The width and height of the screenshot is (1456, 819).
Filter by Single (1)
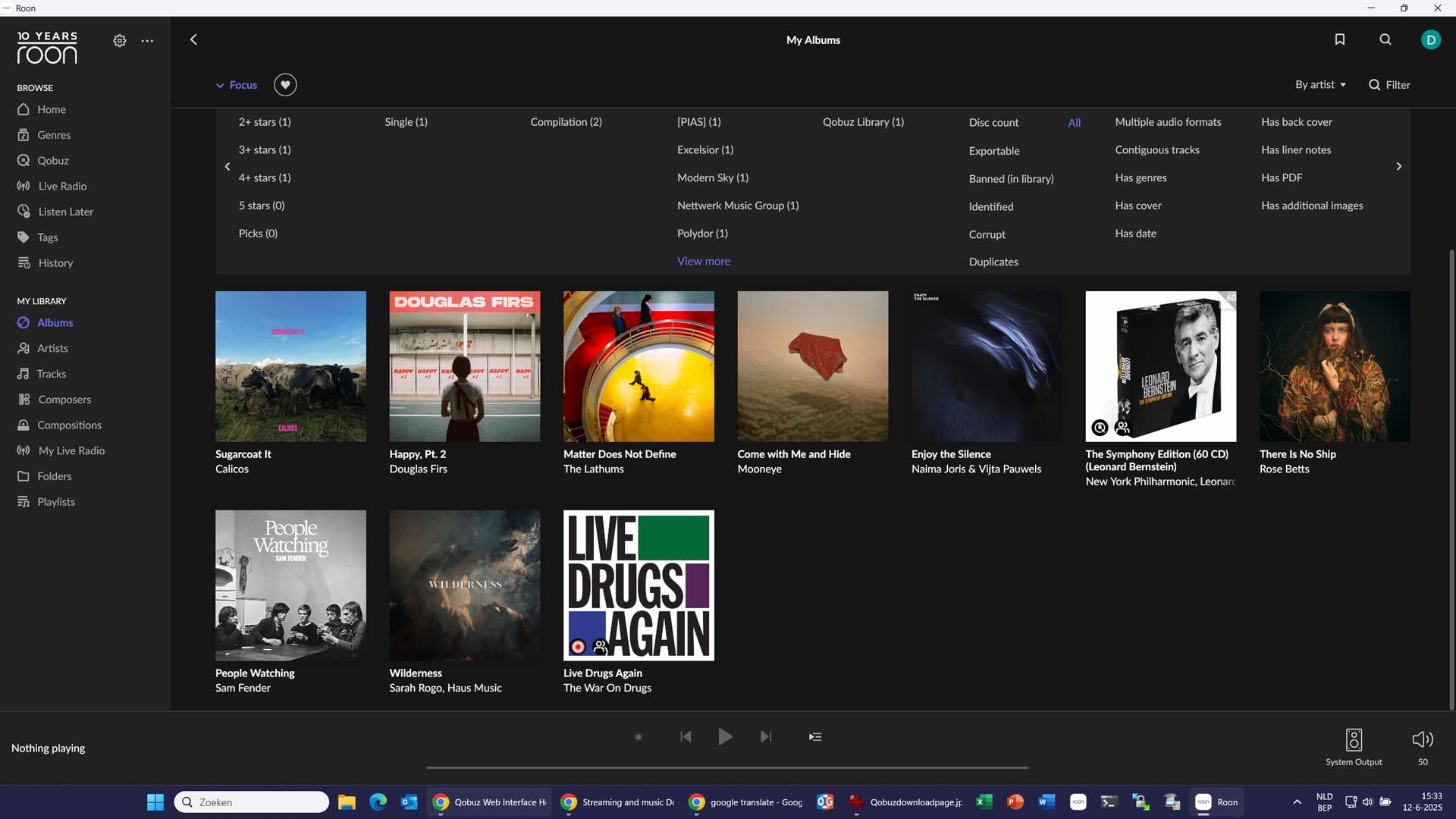[406, 122]
